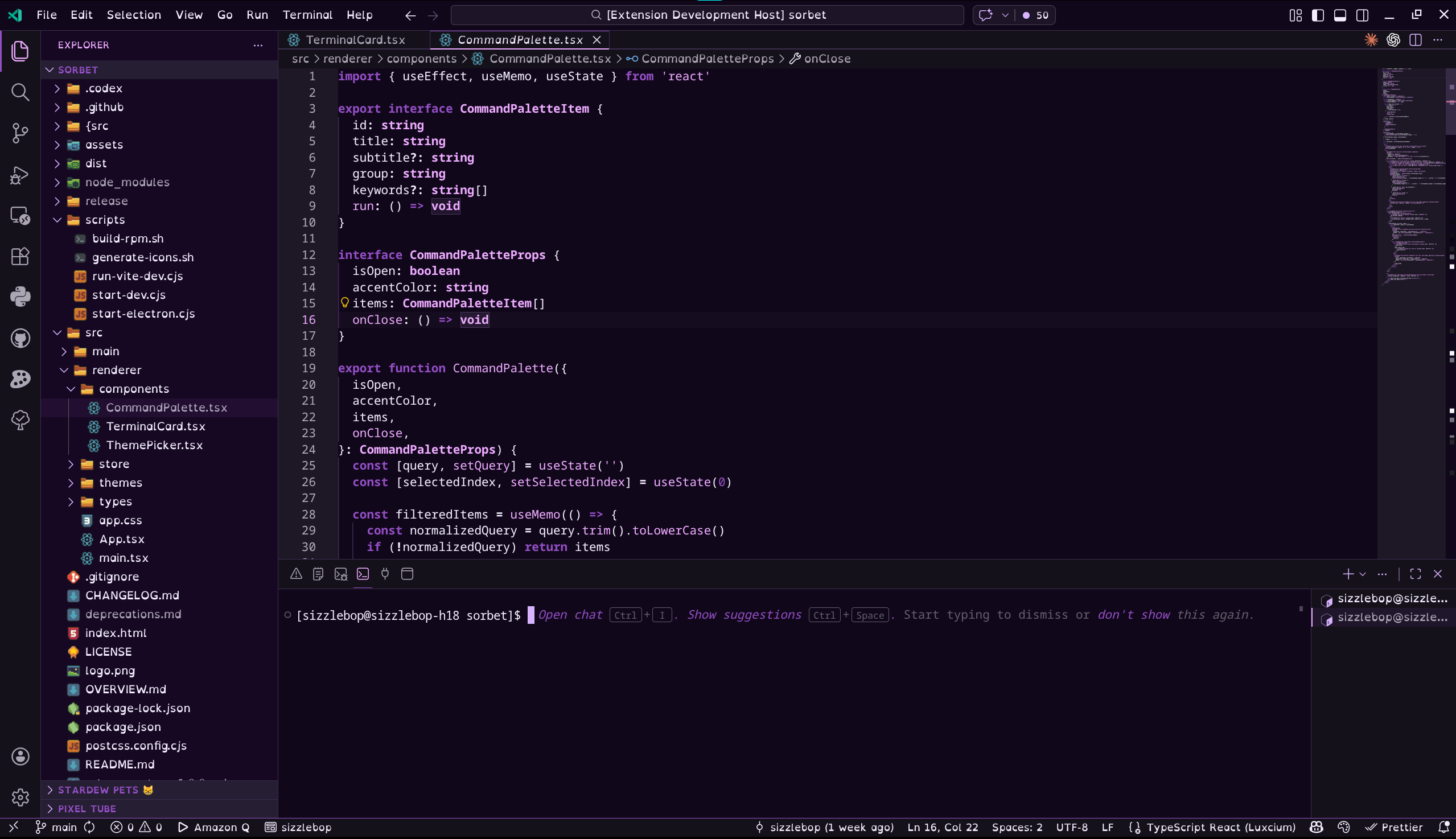
Task: Open the GitHub activity bar view
Action: tap(20, 338)
